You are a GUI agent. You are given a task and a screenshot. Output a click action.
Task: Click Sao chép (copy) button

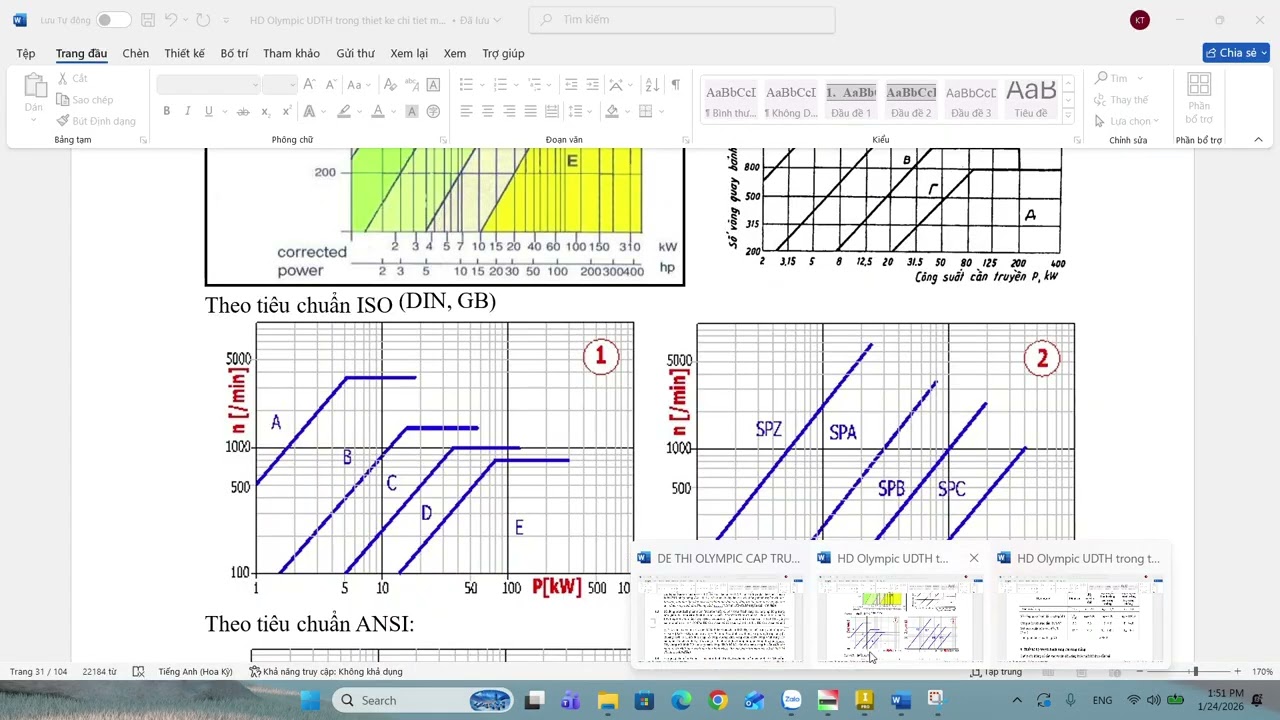85,99
